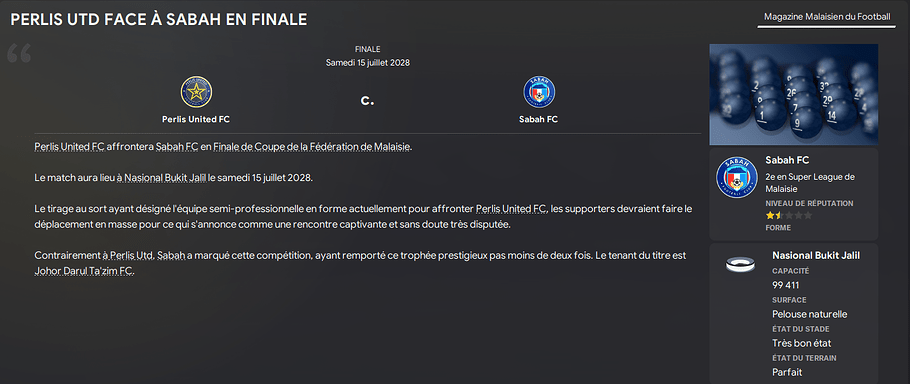Image resolution: width=910 pixels, height=384 pixels.
Task: Select the Magazine Malaisien du Football tab
Action: [826, 17]
